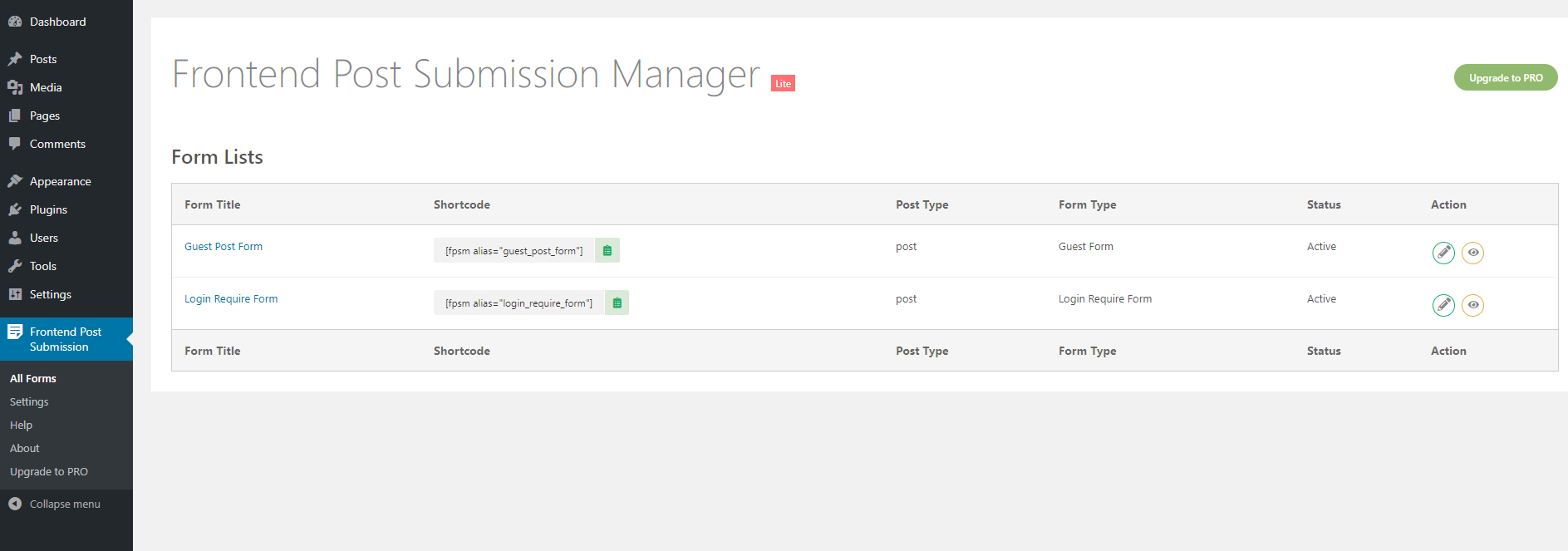Click the Collapse menu arrow icon
Screen dimensions: 1568x551
(x=15, y=504)
